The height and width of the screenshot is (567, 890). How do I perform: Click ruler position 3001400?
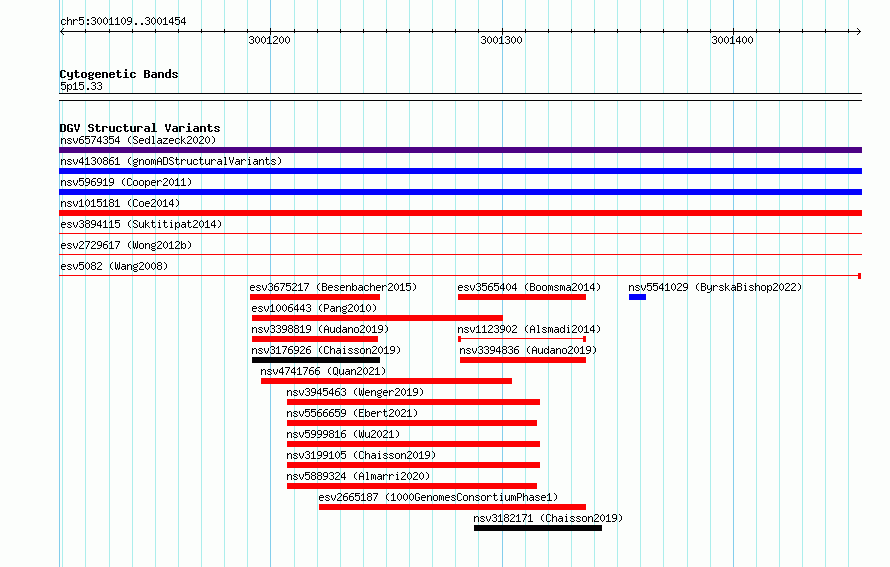click(x=732, y=40)
